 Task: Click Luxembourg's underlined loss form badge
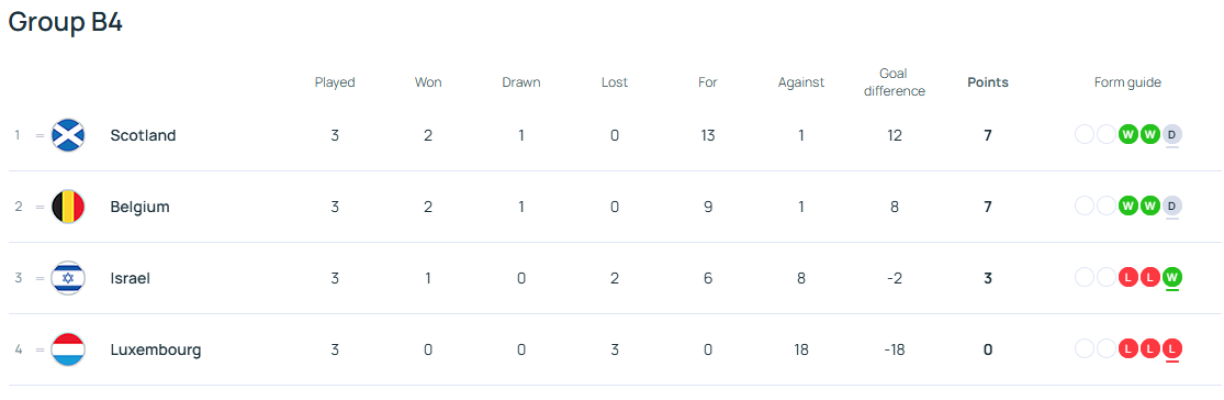click(x=1172, y=350)
